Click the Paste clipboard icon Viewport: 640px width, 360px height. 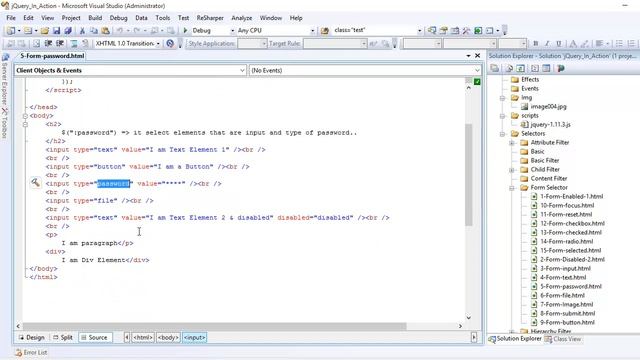click(105, 31)
